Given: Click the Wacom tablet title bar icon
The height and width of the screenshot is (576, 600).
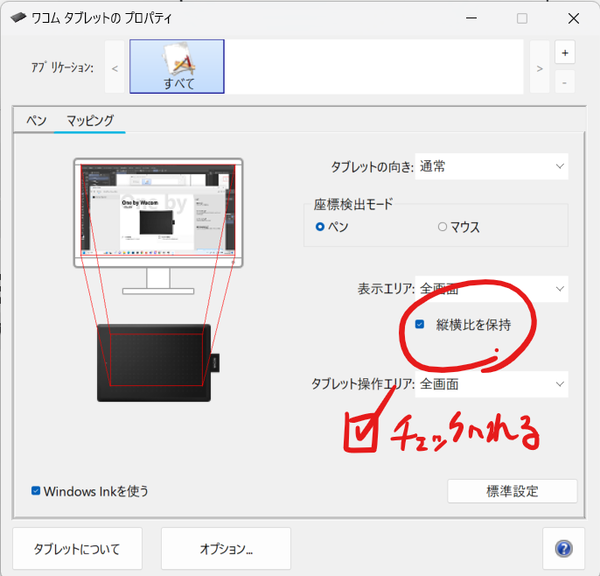Looking at the screenshot, I should pyautogui.click(x=18, y=18).
